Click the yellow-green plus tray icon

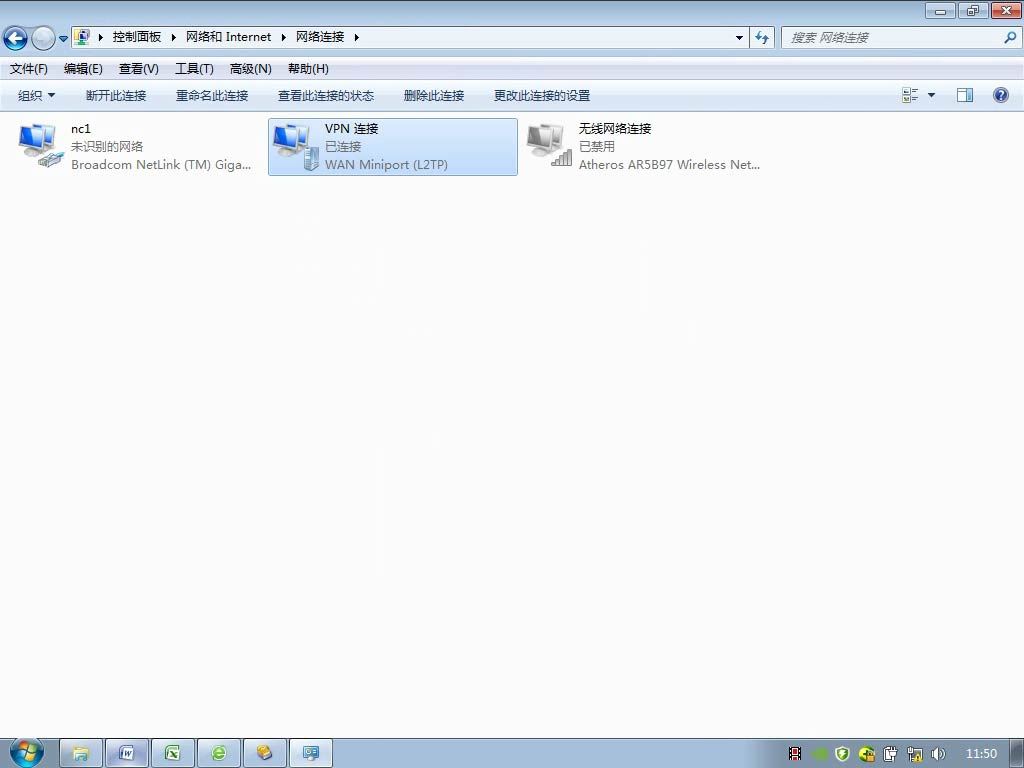(x=867, y=754)
